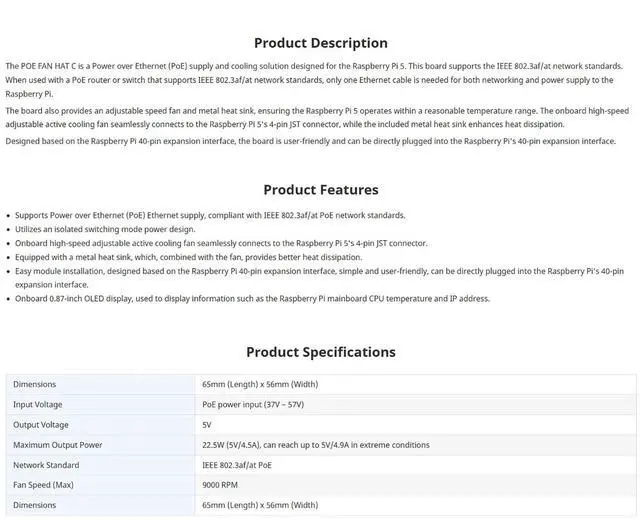
Task: Click the paragraph starting "The POE FAN HAT C"
Action: 310,79
